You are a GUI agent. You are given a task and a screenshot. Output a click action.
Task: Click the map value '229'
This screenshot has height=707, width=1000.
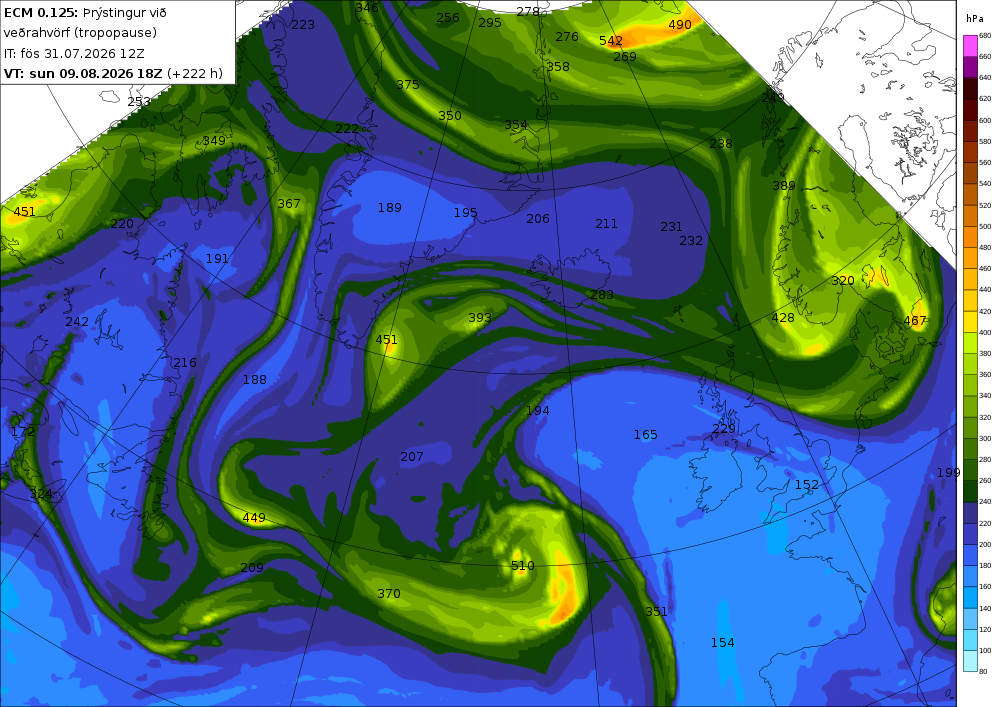click(724, 429)
